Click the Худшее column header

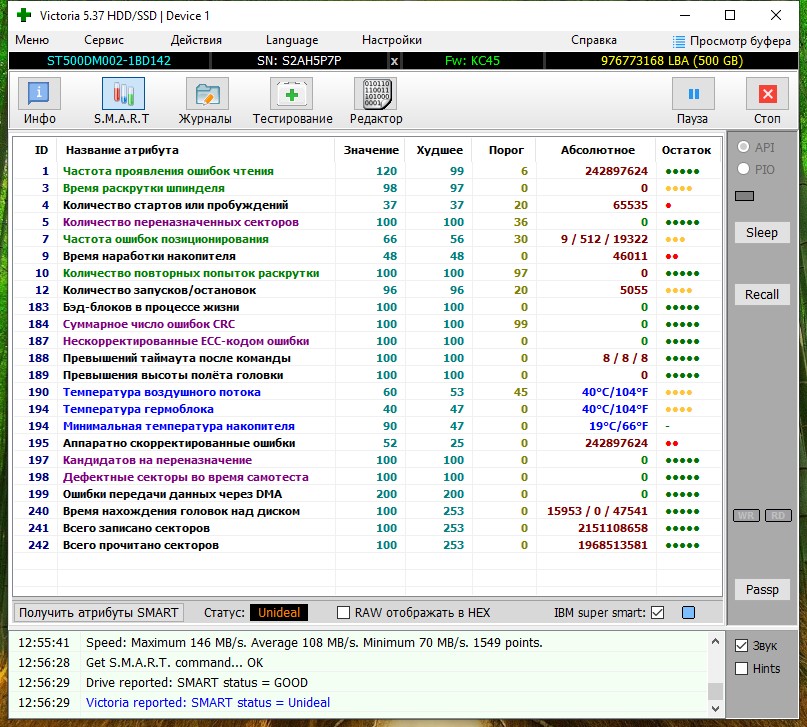tap(440, 150)
